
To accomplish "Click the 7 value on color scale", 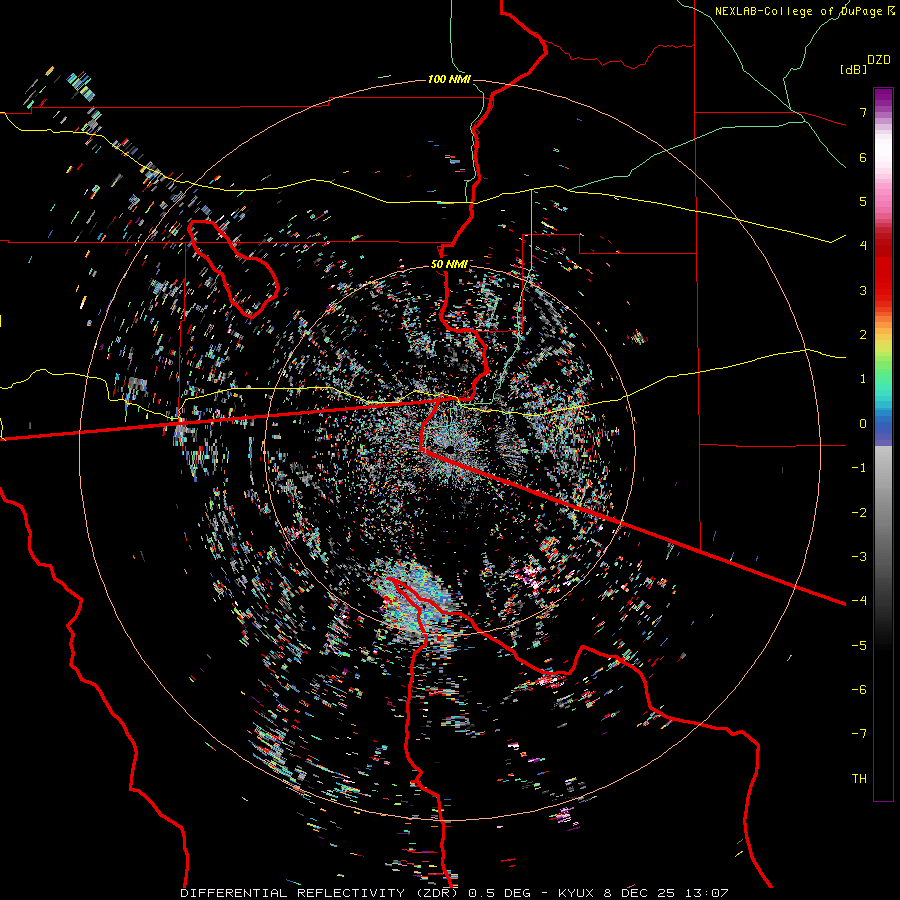I will (x=863, y=112).
